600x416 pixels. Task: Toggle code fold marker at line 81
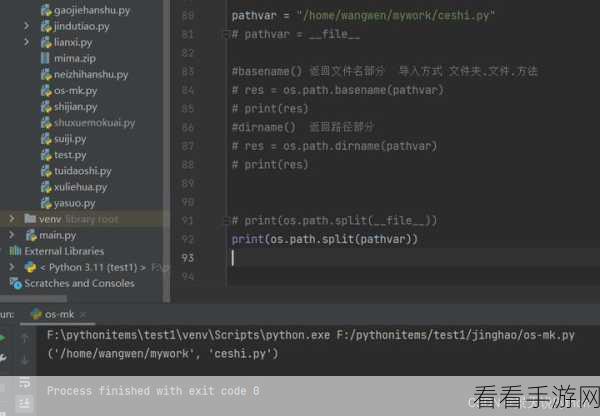click(x=226, y=35)
